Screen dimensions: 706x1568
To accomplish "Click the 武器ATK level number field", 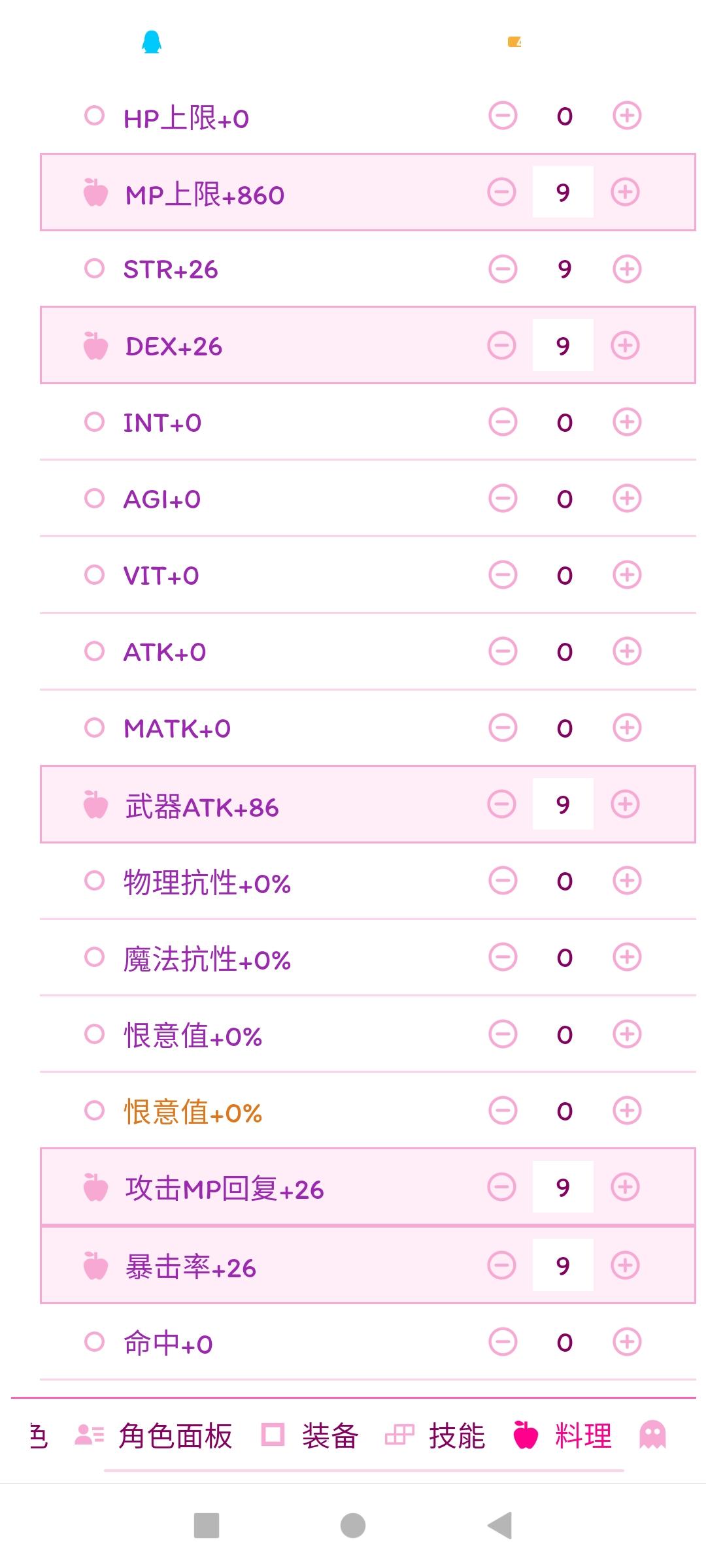I will tap(563, 804).
